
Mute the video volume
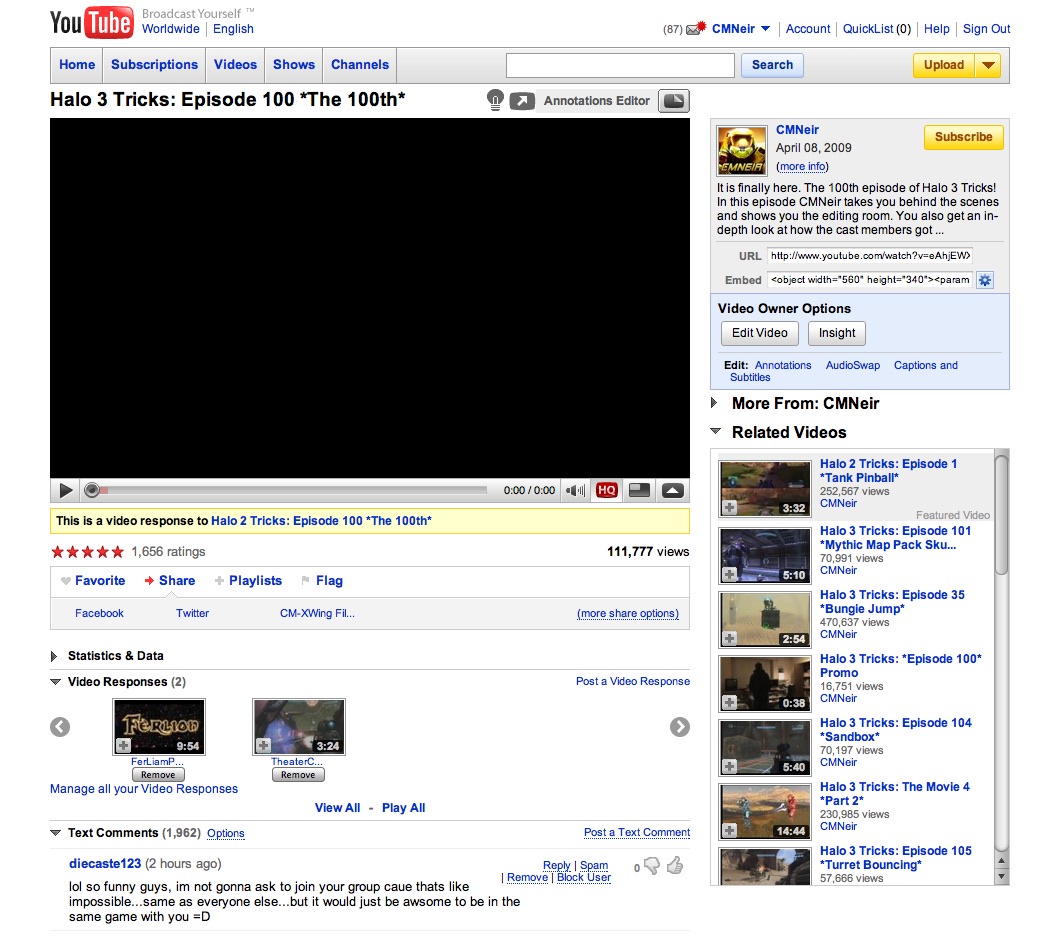[x=575, y=491]
